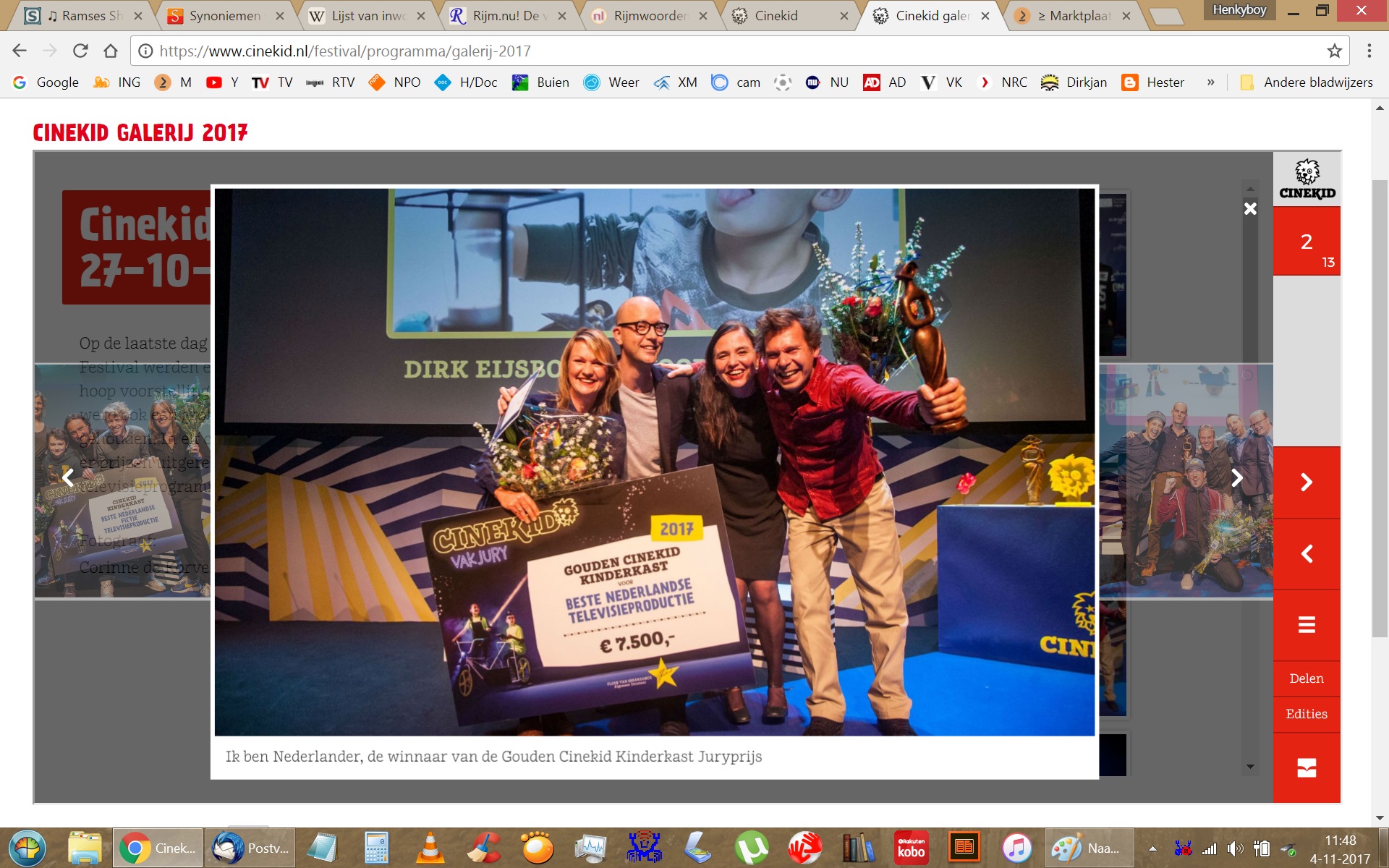Open the ING bookmark

point(117,82)
